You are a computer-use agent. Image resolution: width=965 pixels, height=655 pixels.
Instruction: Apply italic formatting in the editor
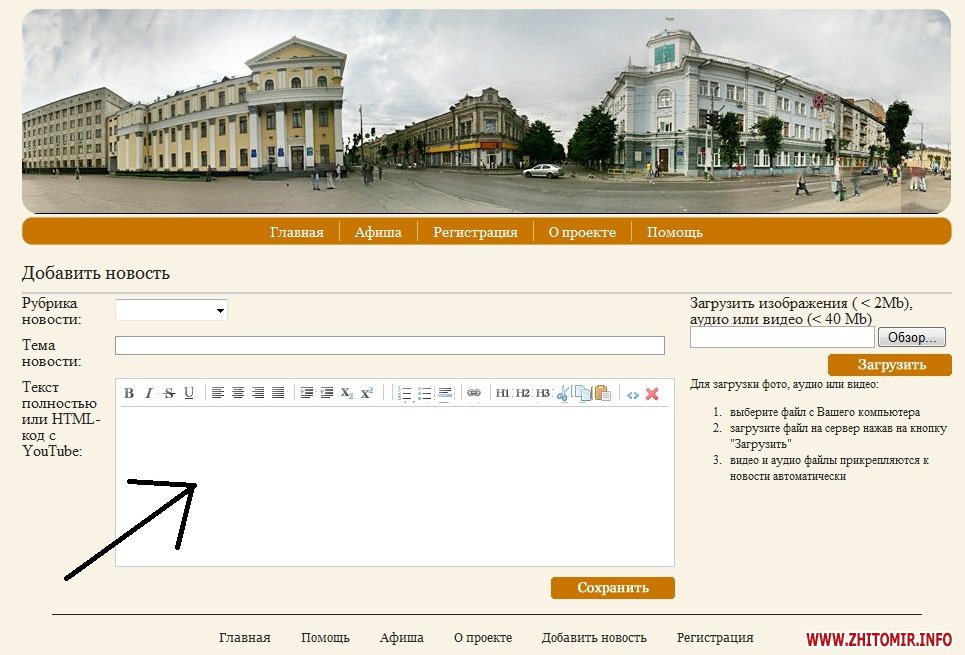[149, 393]
